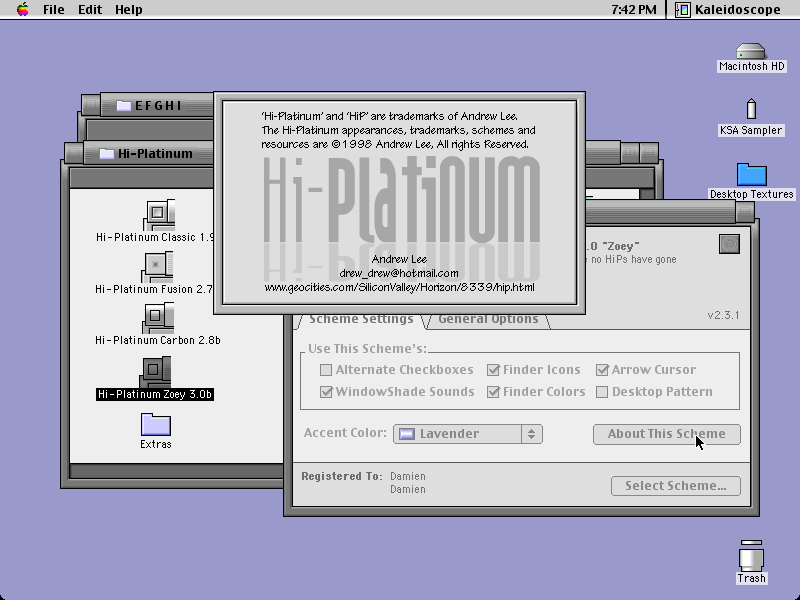The image size is (800, 600).
Task: Click the Lavender accent color swatch
Action: pyautogui.click(x=407, y=434)
